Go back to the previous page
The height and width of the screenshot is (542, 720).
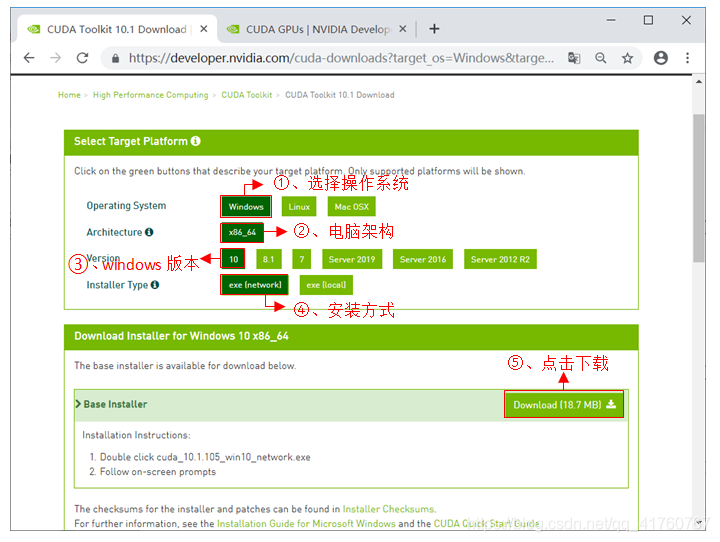(x=29, y=58)
